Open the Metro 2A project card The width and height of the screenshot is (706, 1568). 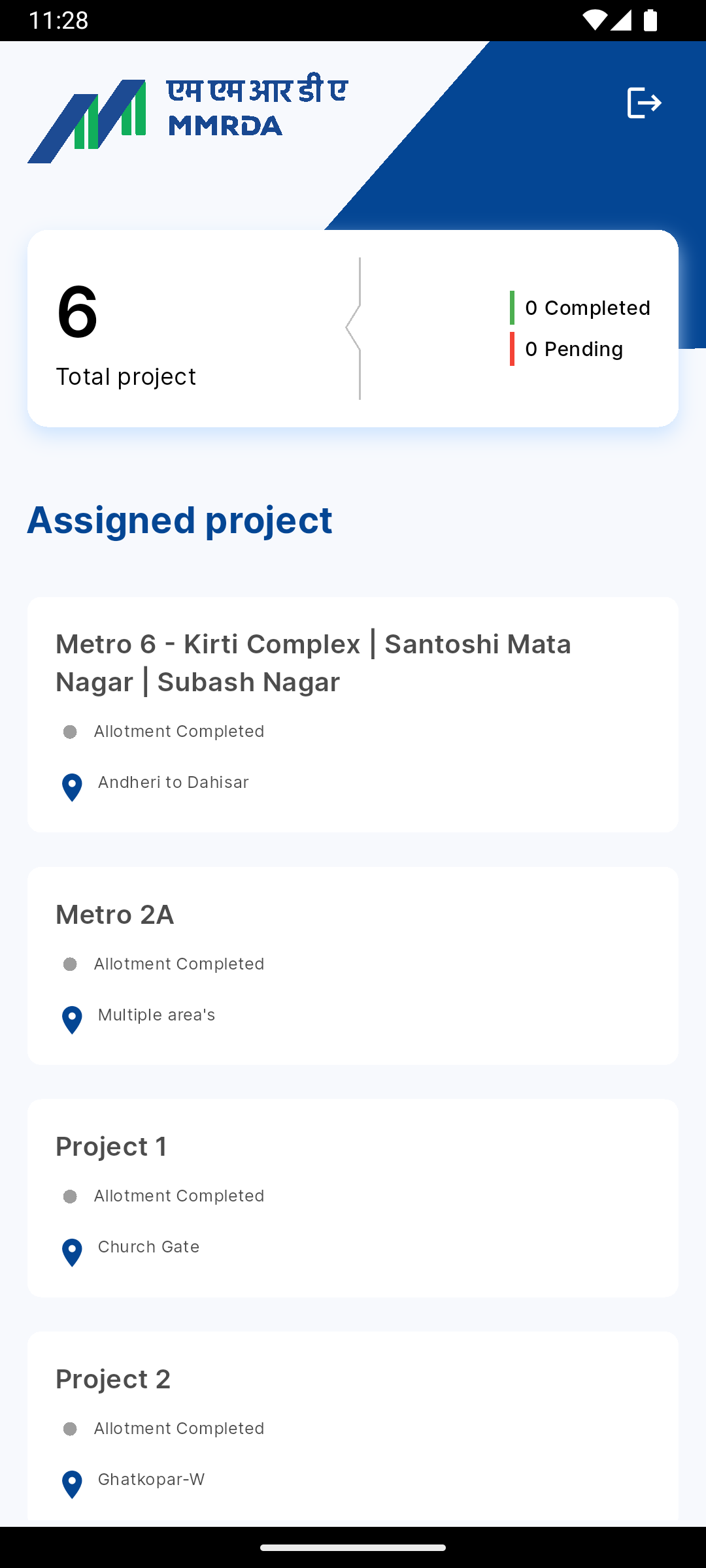pyautogui.click(x=353, y=966)
